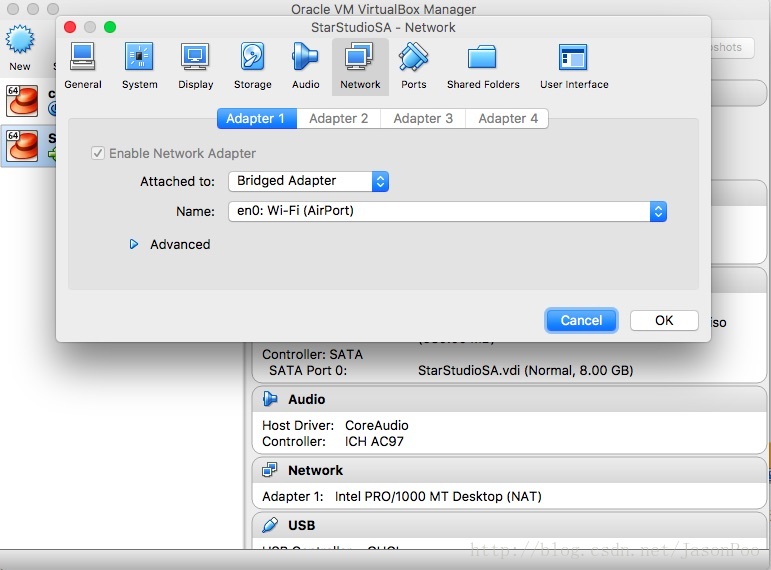Open the Display settings section
The height and width of the screenshot is (570, 771).
coord(196,66)
